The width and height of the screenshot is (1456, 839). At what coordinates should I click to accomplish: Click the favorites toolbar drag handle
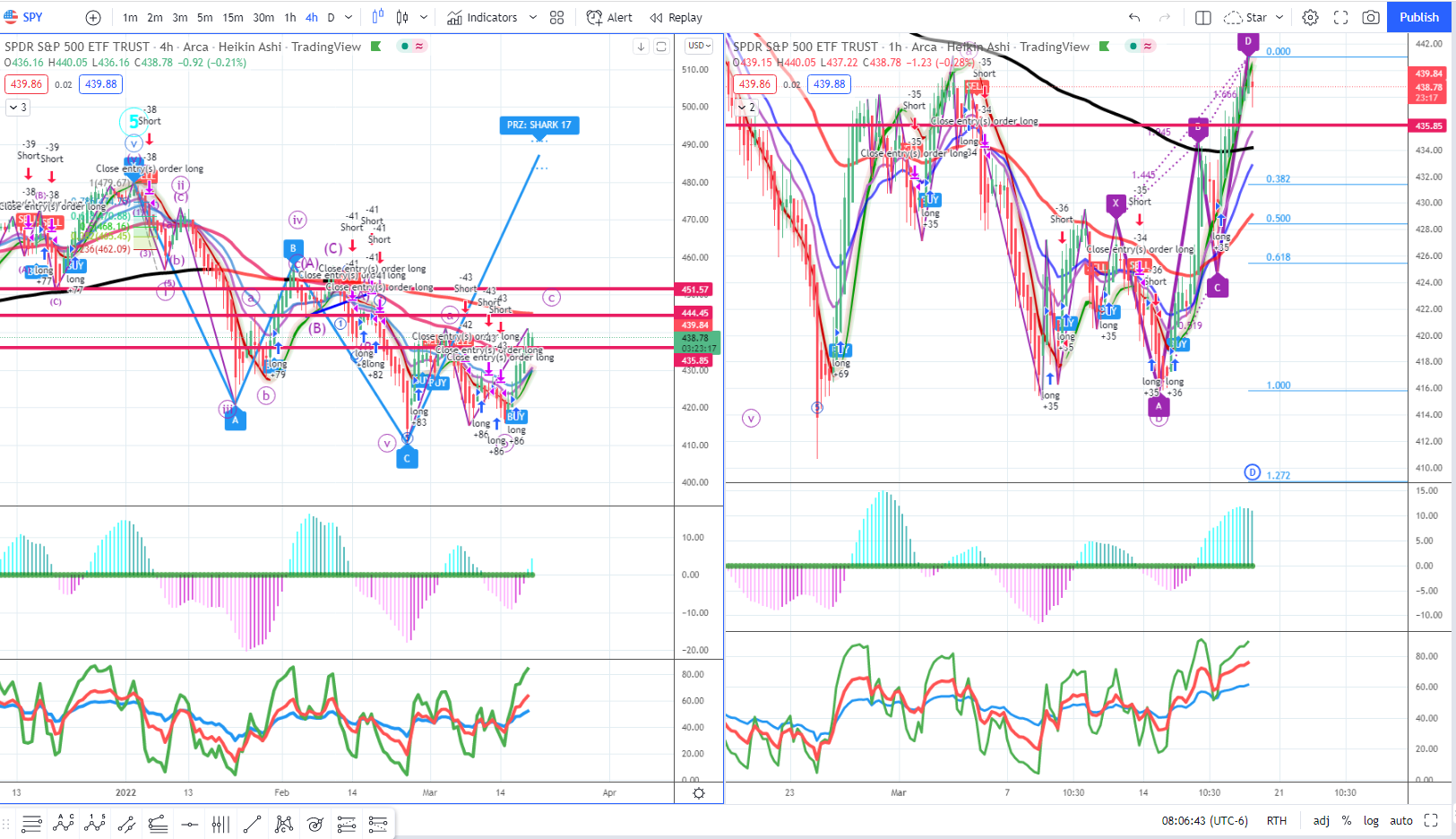tap(8, 823)
